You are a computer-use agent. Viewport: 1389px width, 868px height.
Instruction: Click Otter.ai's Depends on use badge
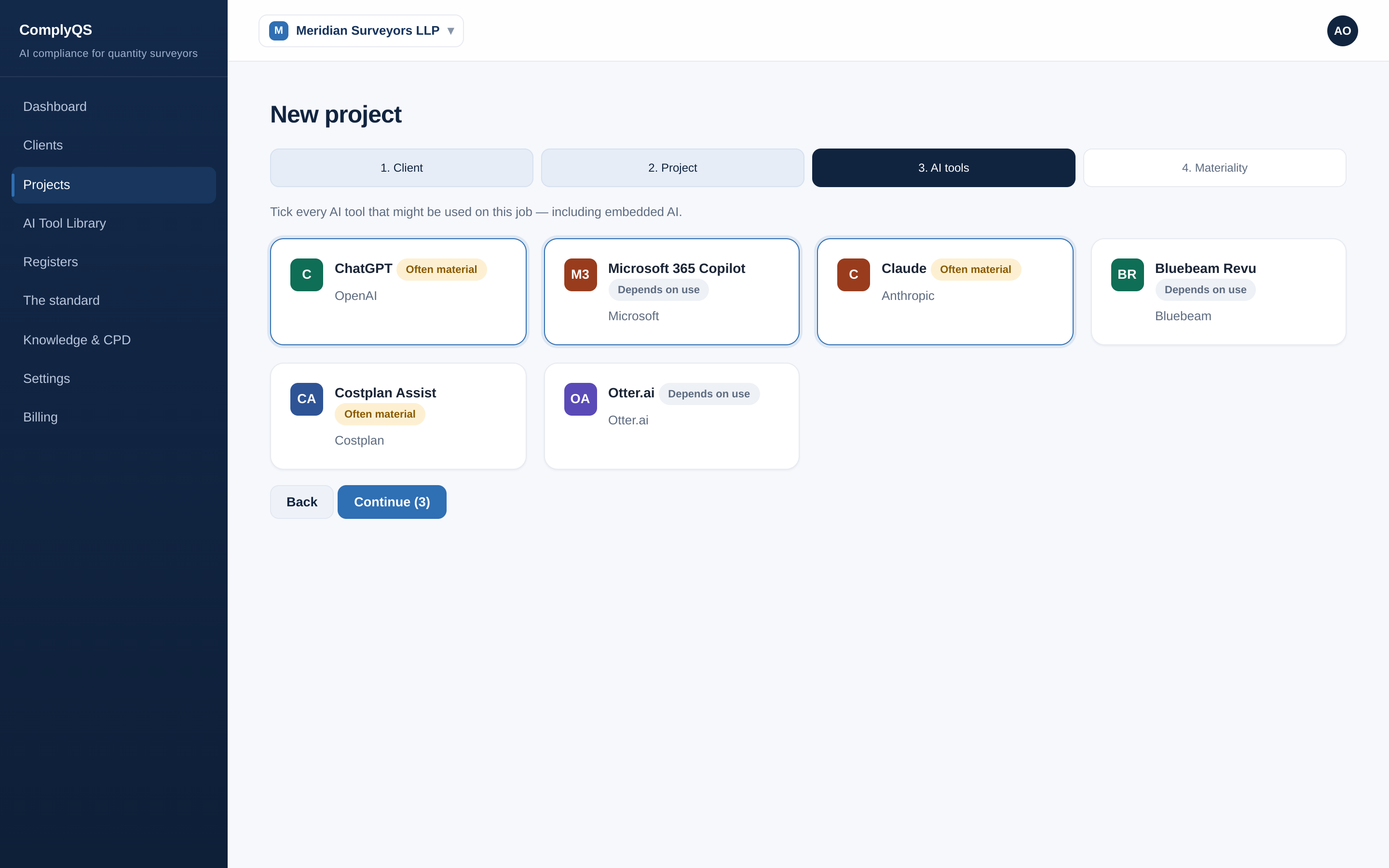point(709,394)
